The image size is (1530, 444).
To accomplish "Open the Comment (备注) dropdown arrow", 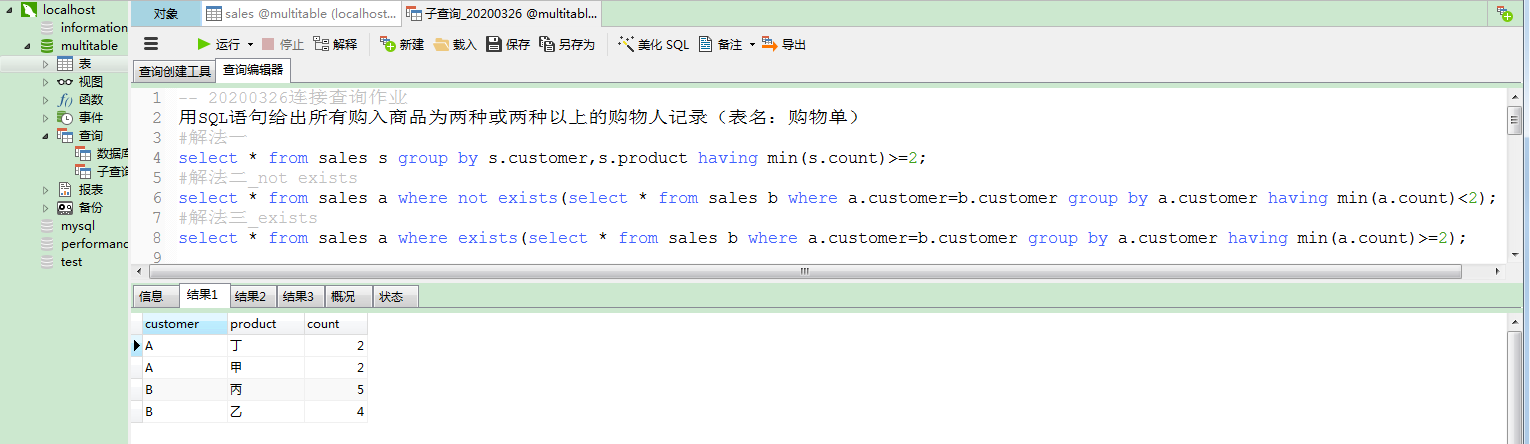I will [752, 45].
